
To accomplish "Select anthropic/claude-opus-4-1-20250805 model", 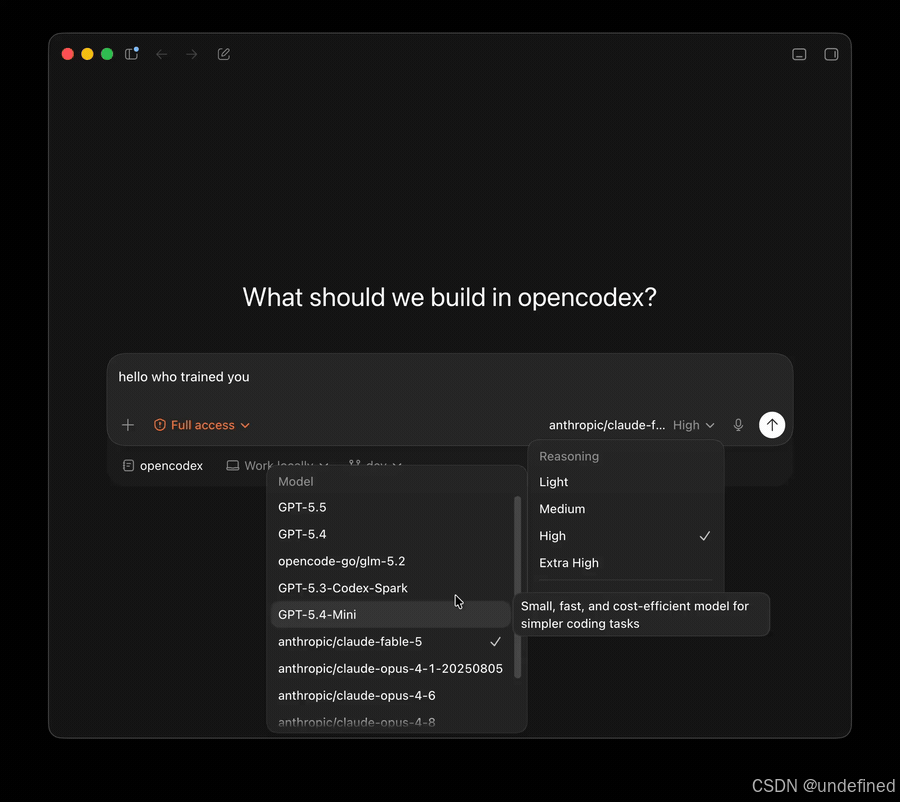I will click(x=390, y=668).
